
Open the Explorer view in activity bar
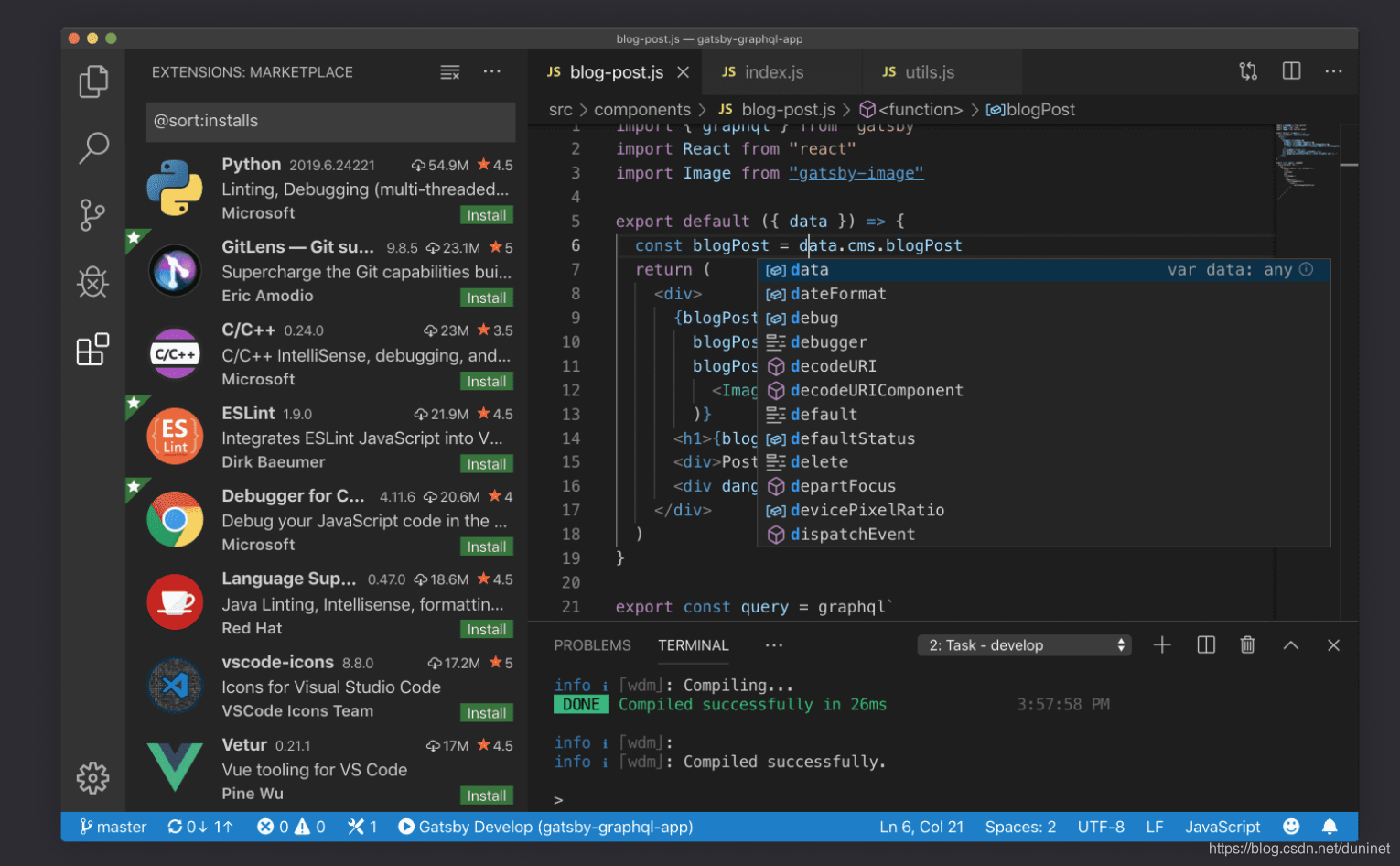[93, 81]
